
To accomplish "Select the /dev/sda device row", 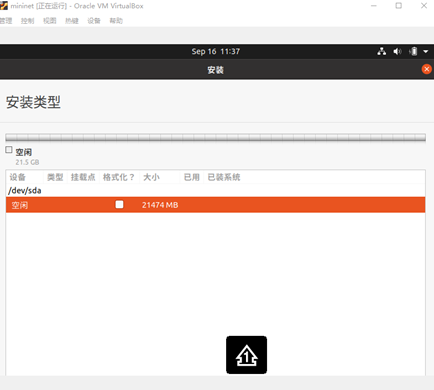I will (x=215, y=191).
